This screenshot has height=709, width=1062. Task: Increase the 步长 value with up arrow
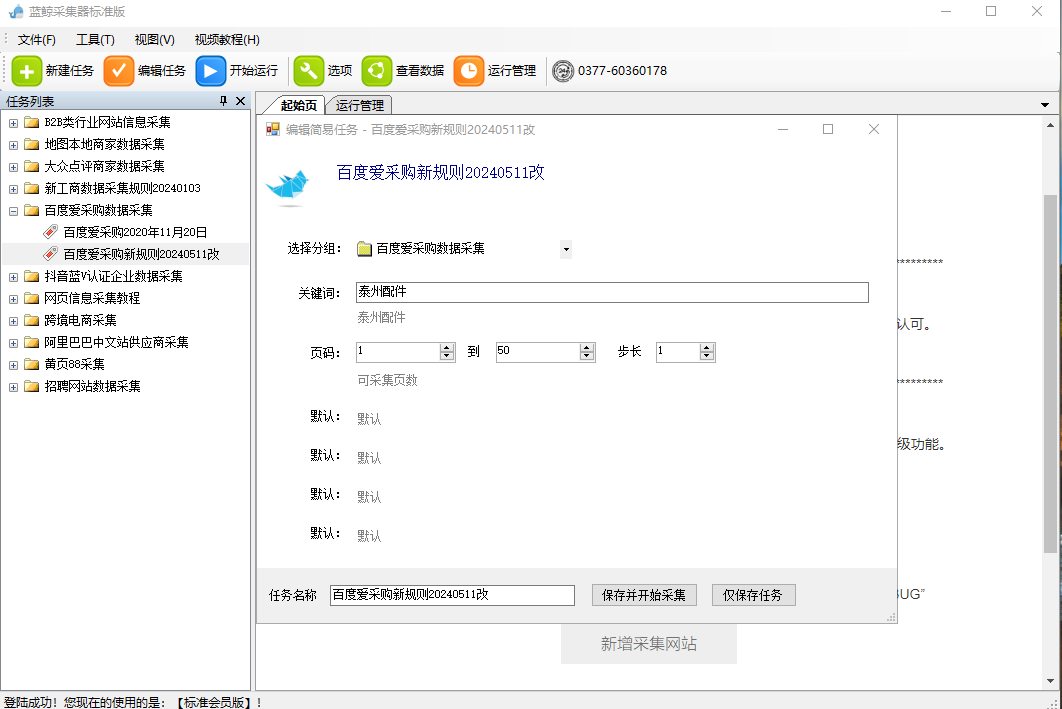pyautogui.click(x=707, y=348)
